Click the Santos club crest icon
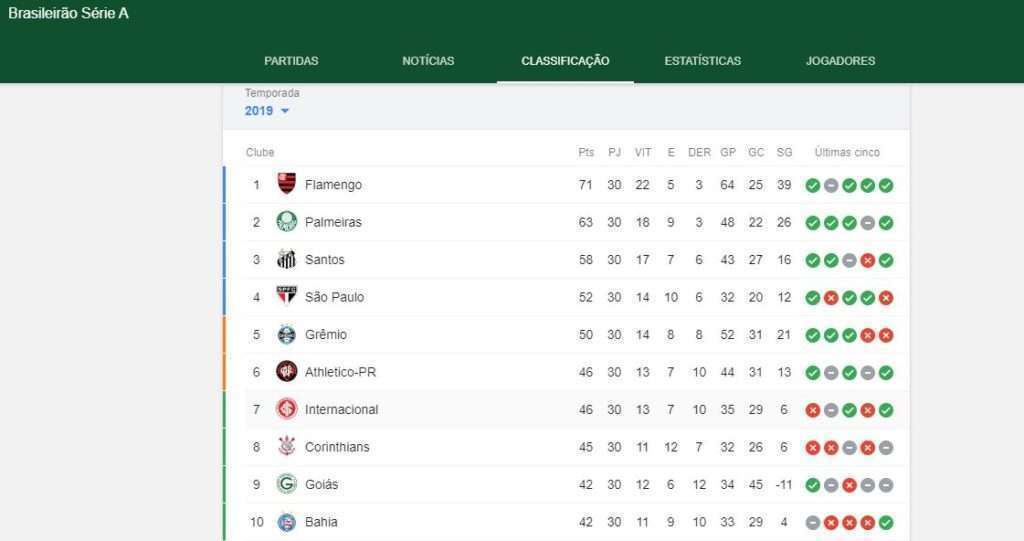Screen dimensions: 1024x541 pyautogui.click(x=287, y=259)
